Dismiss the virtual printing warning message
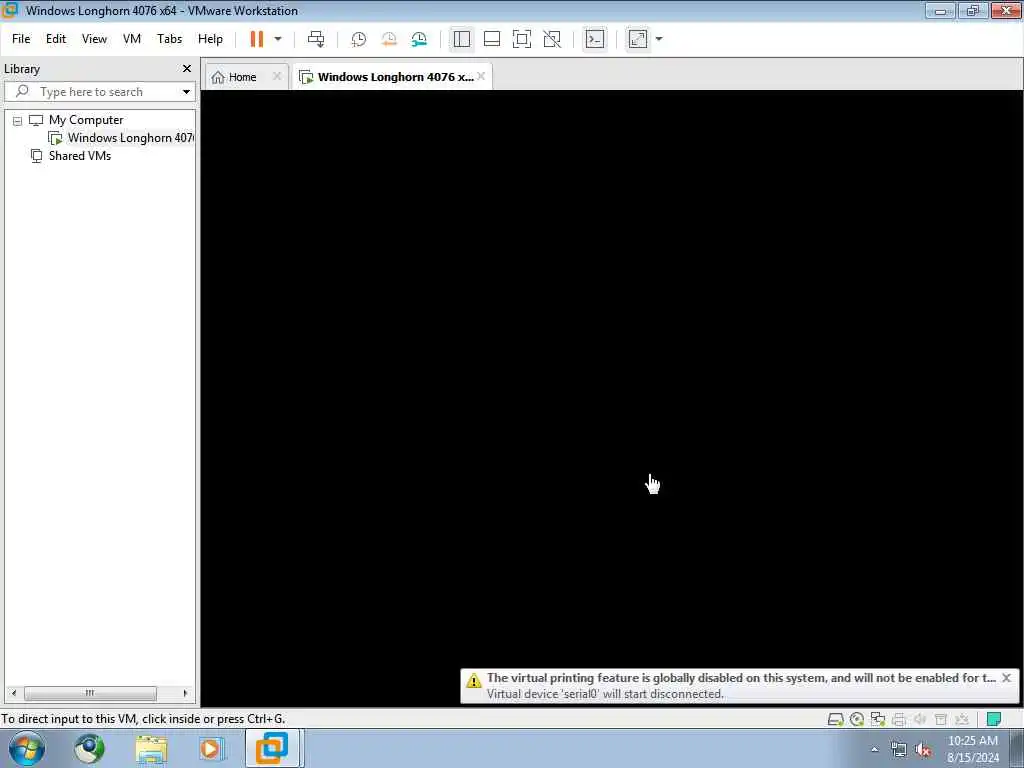The width and height of the screenshot is (1024, 768). tap(1006, 678)
